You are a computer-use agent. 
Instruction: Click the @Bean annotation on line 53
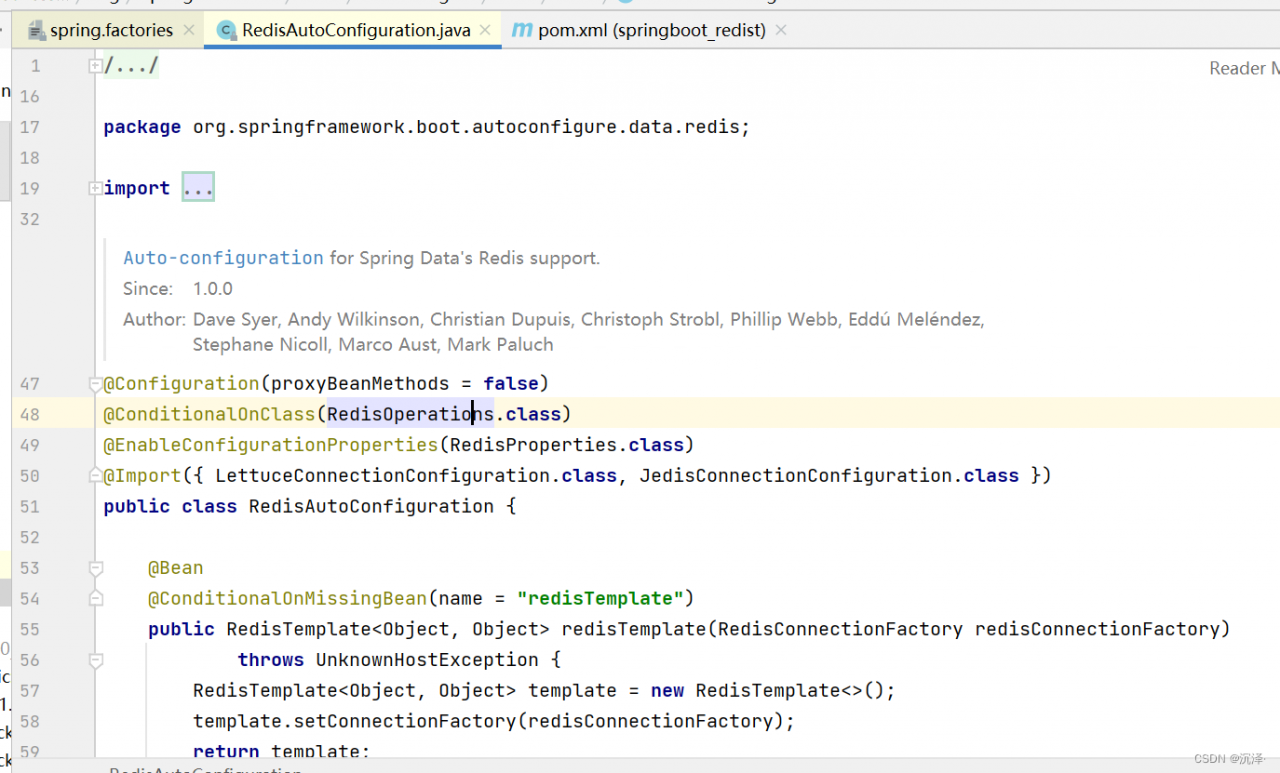tap(176, 568)
